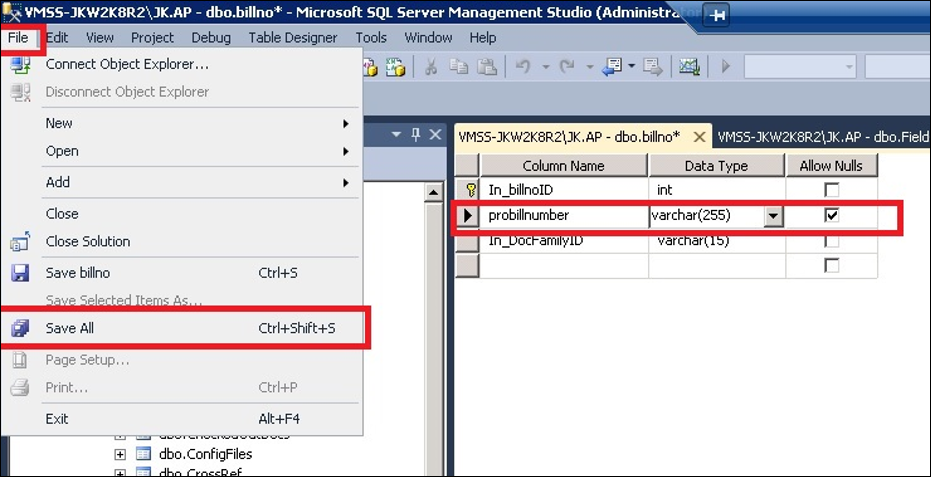Select dbo.ConfigFiles in Object Explorer
The image size is (931, 477).
point(205,454)
